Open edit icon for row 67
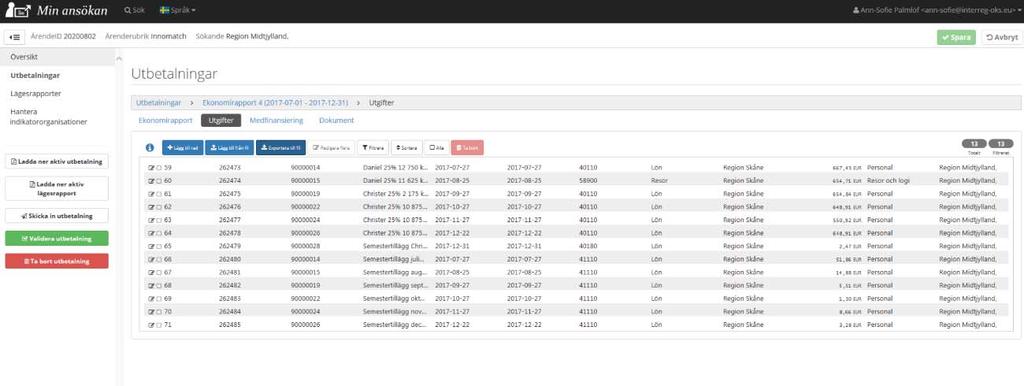1024x386 pixels. [152, 272]
